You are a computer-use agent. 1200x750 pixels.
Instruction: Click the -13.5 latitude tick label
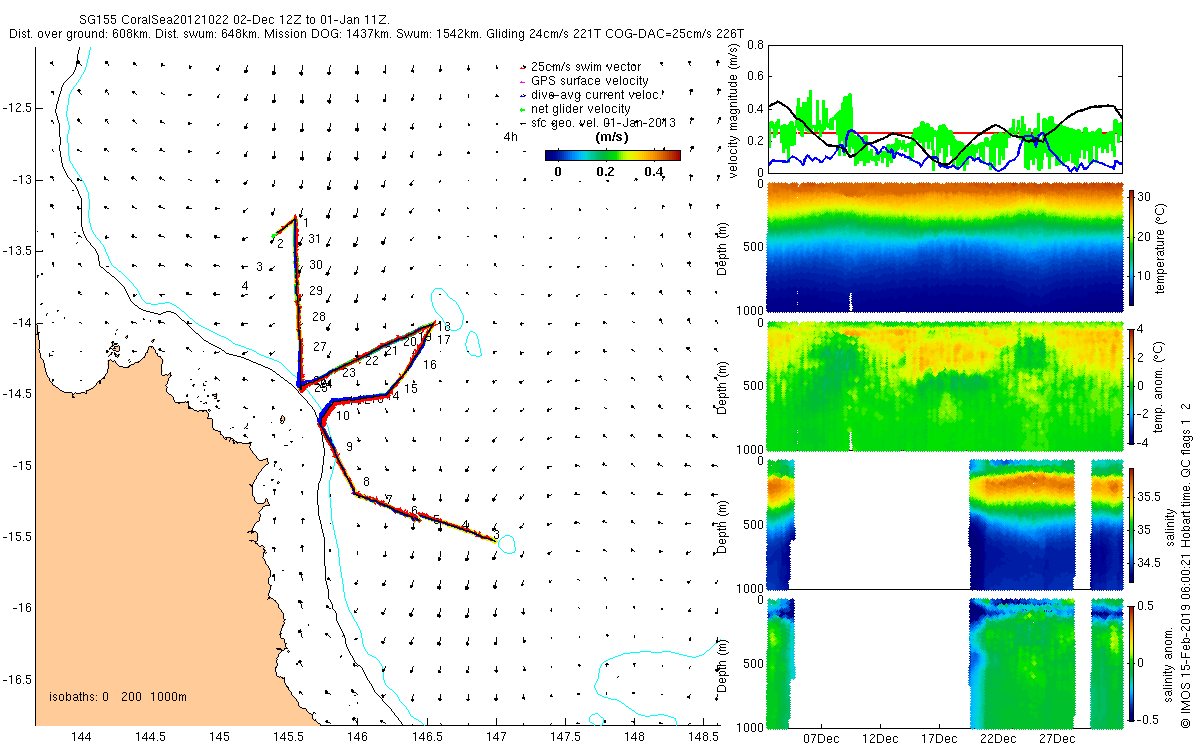click(18, 251)
